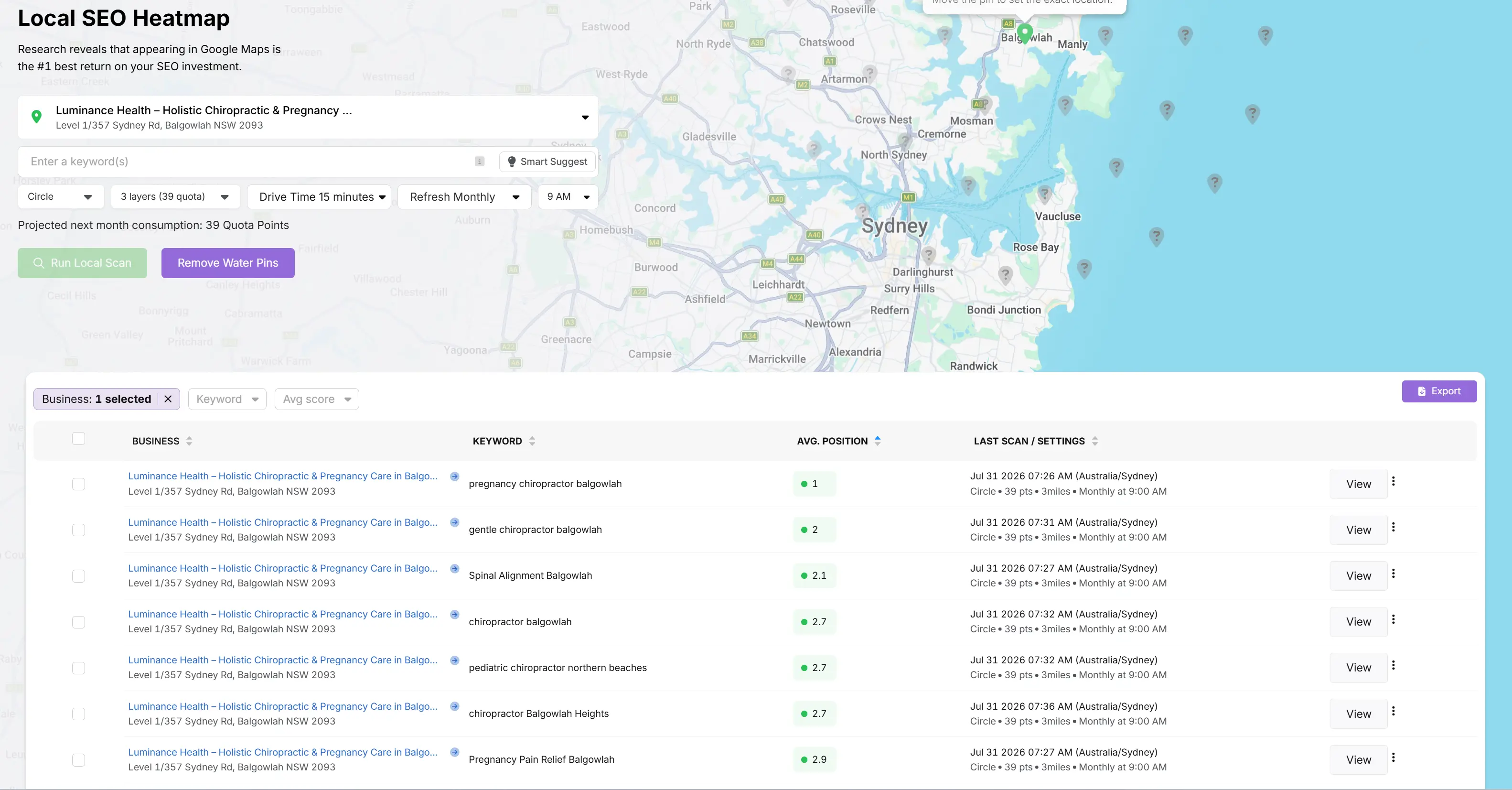Open the three-dot menu for Spinal Alignment Balgowlah
Image resolution: width=1512 pixels, height=790 pixels.
[x=1394, y=574]
